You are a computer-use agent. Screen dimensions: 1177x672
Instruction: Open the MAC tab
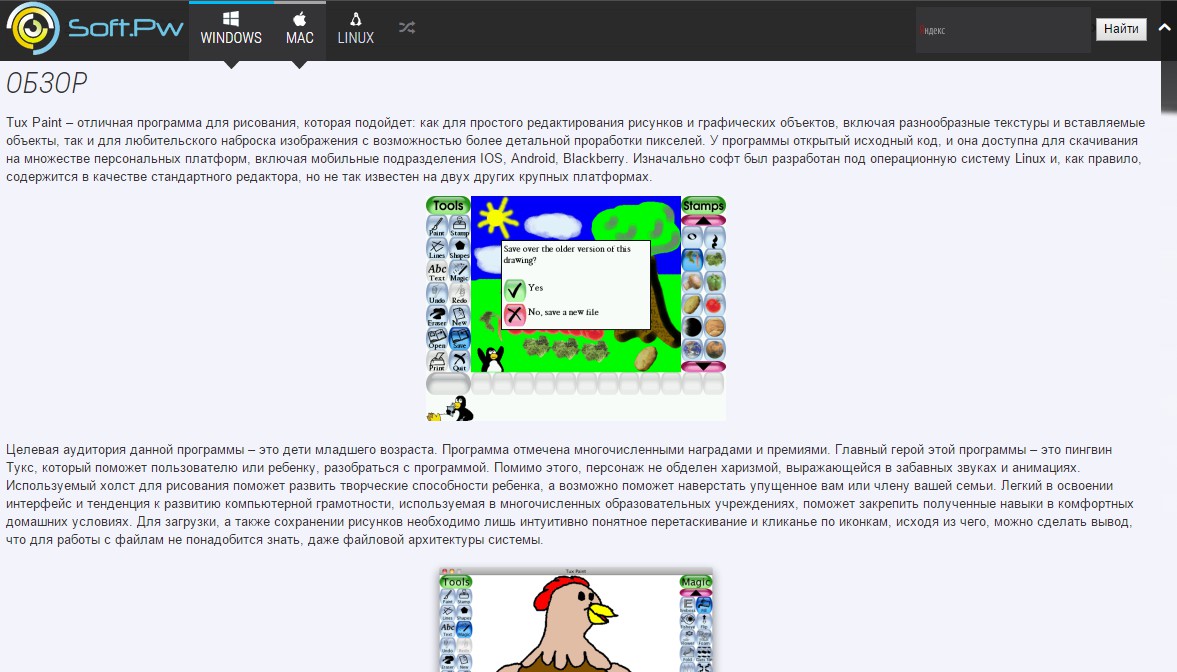tap(300, 30)
